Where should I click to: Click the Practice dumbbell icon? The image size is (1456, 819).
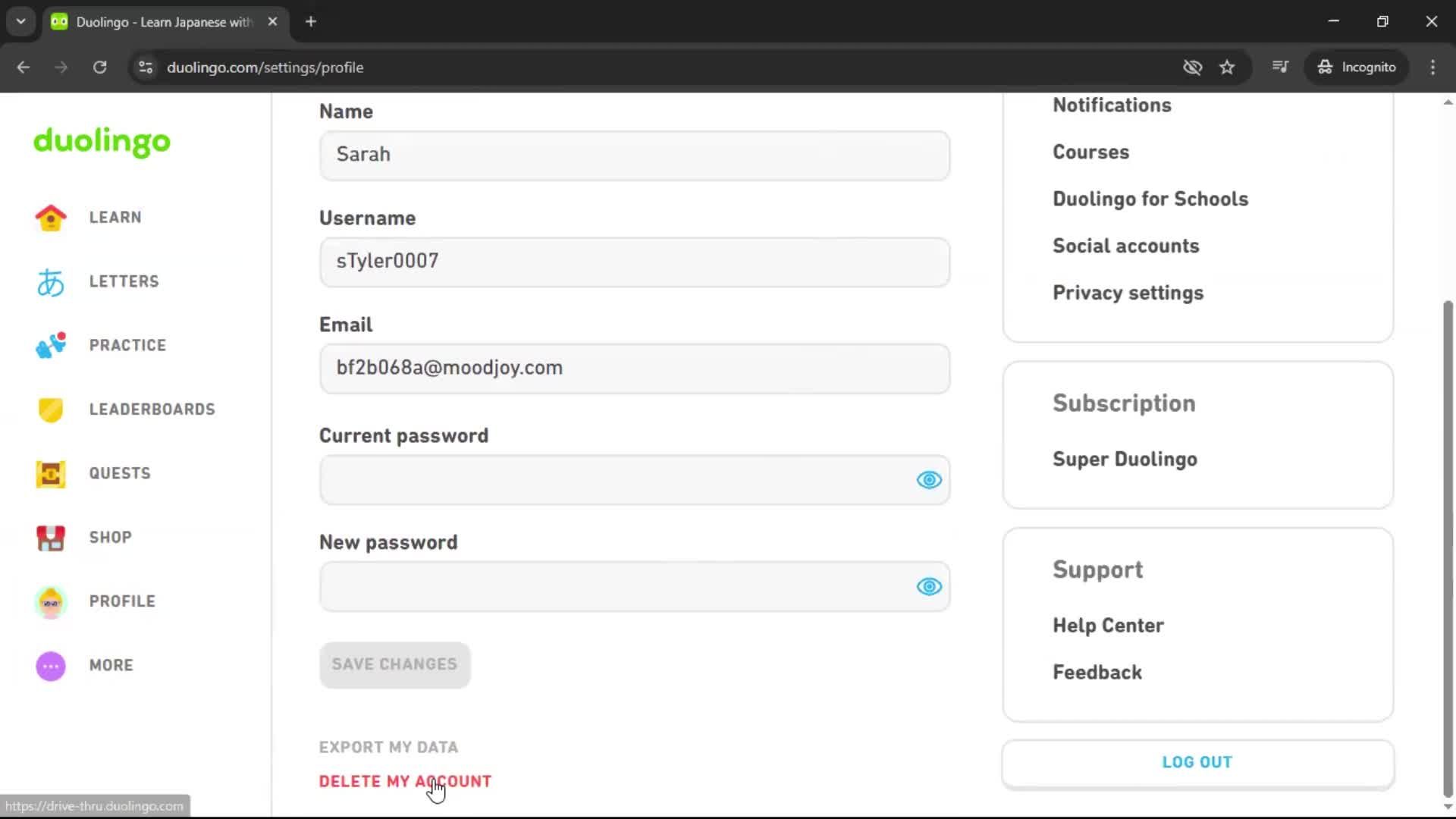[51, 346]
